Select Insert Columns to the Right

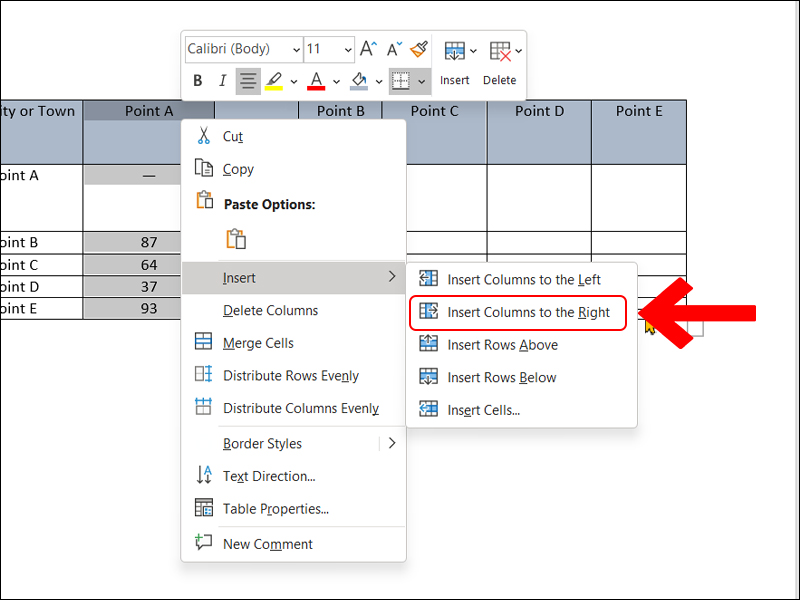528,312
